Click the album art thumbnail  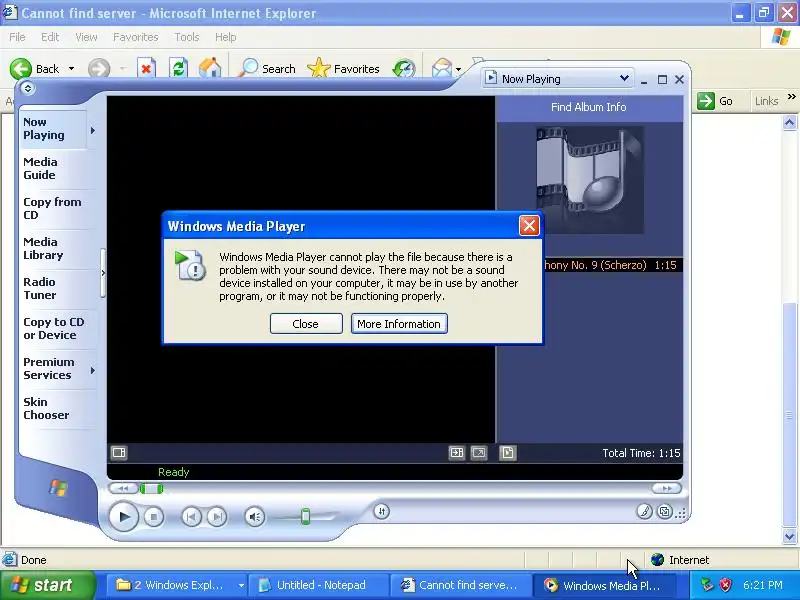point(589,180)
